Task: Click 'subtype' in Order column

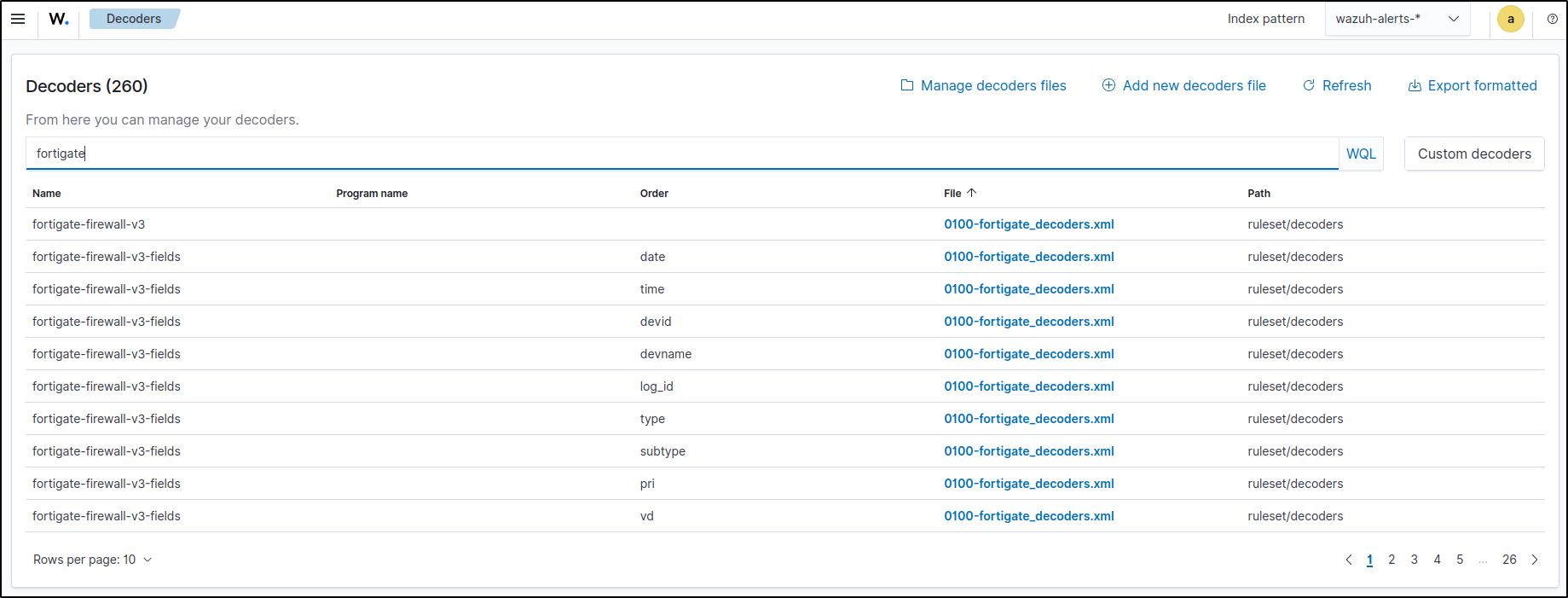Action: [x=662, y=451]
